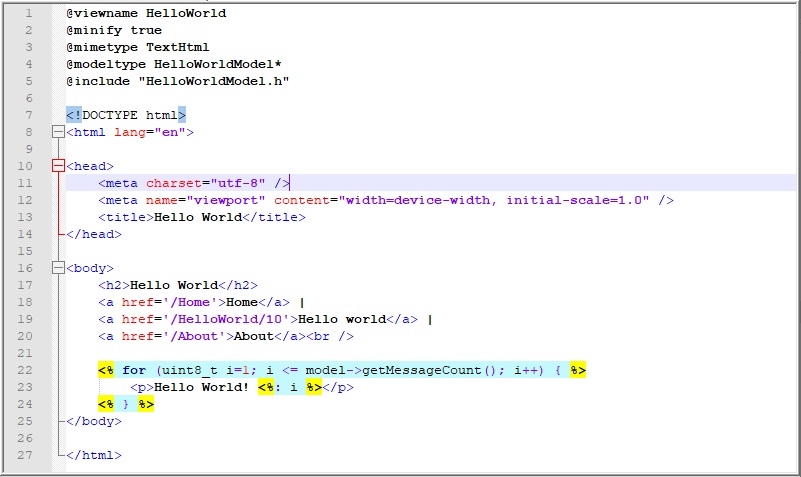Click line number 11 in gutter
The image size is (801, 477).
[x=25, y=183]
